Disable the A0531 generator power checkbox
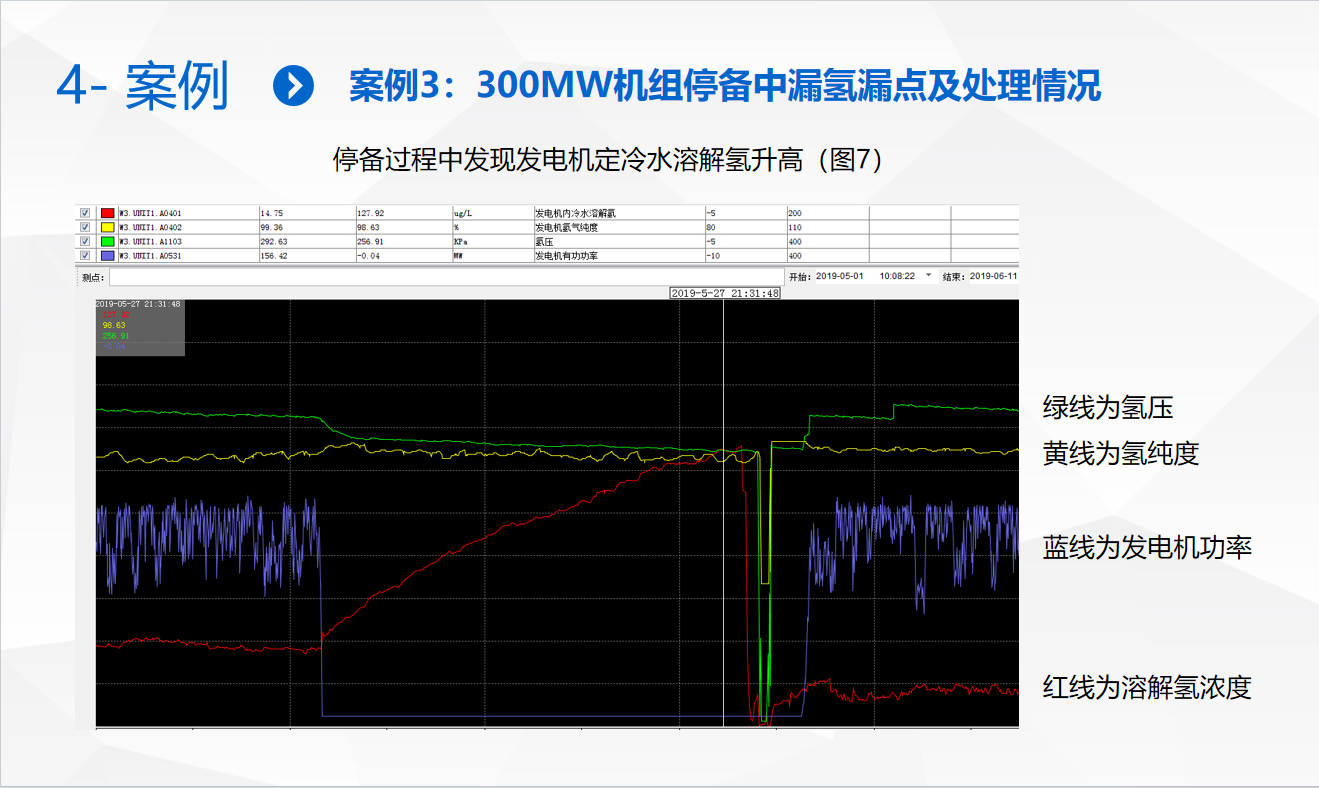 [x=85, y=255]
